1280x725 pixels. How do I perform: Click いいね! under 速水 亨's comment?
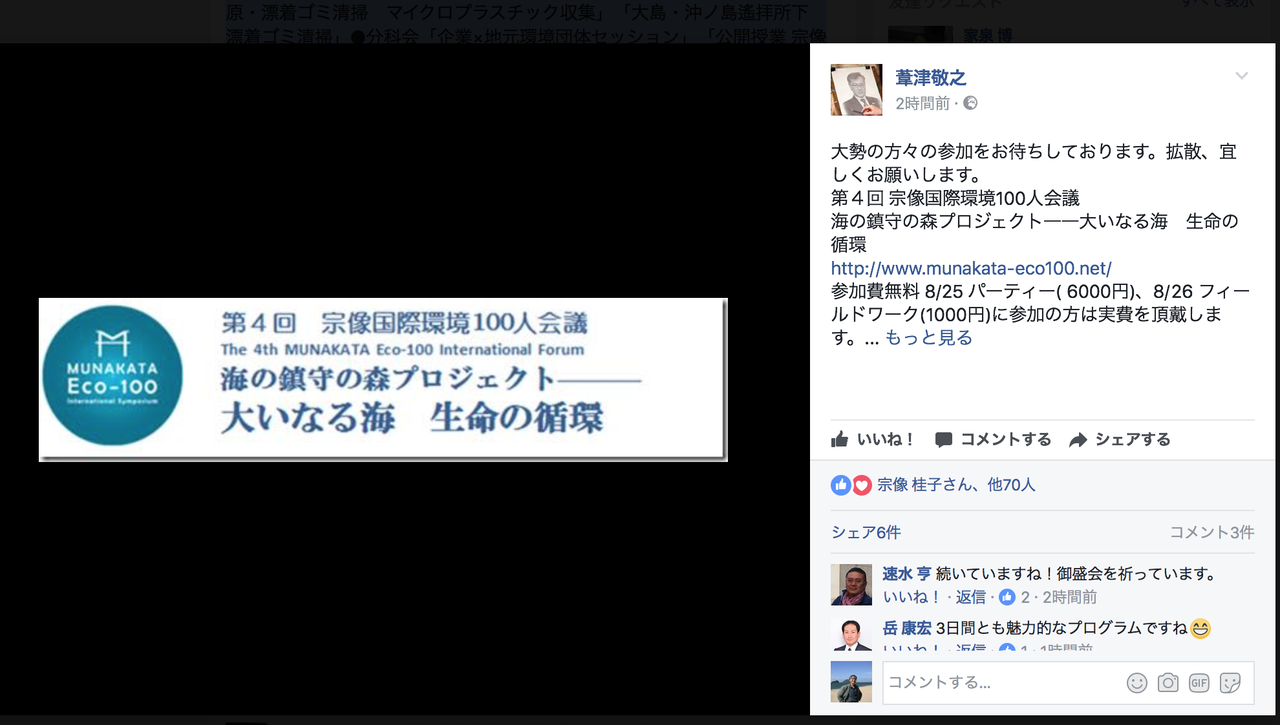click(x=912, y=597)
